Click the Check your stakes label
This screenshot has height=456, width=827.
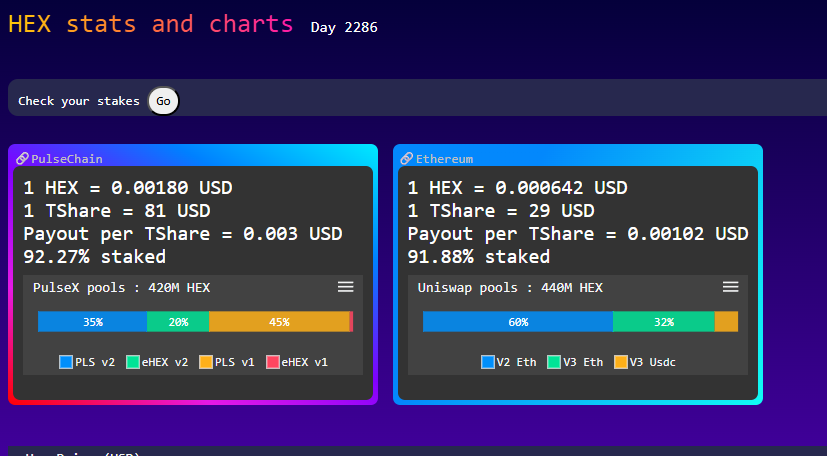coord(79,101)
